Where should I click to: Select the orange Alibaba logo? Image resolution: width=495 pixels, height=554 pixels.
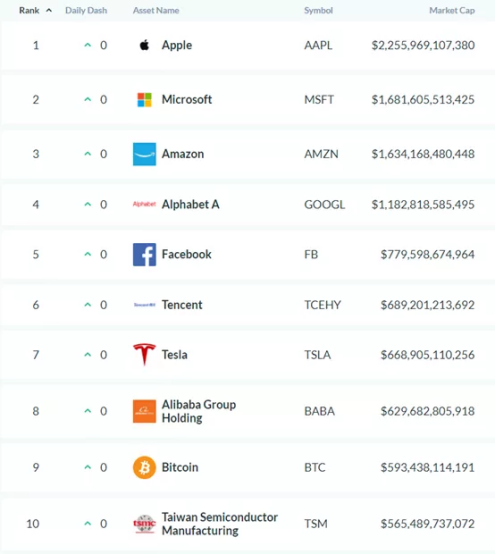click(x=144, y=411)
